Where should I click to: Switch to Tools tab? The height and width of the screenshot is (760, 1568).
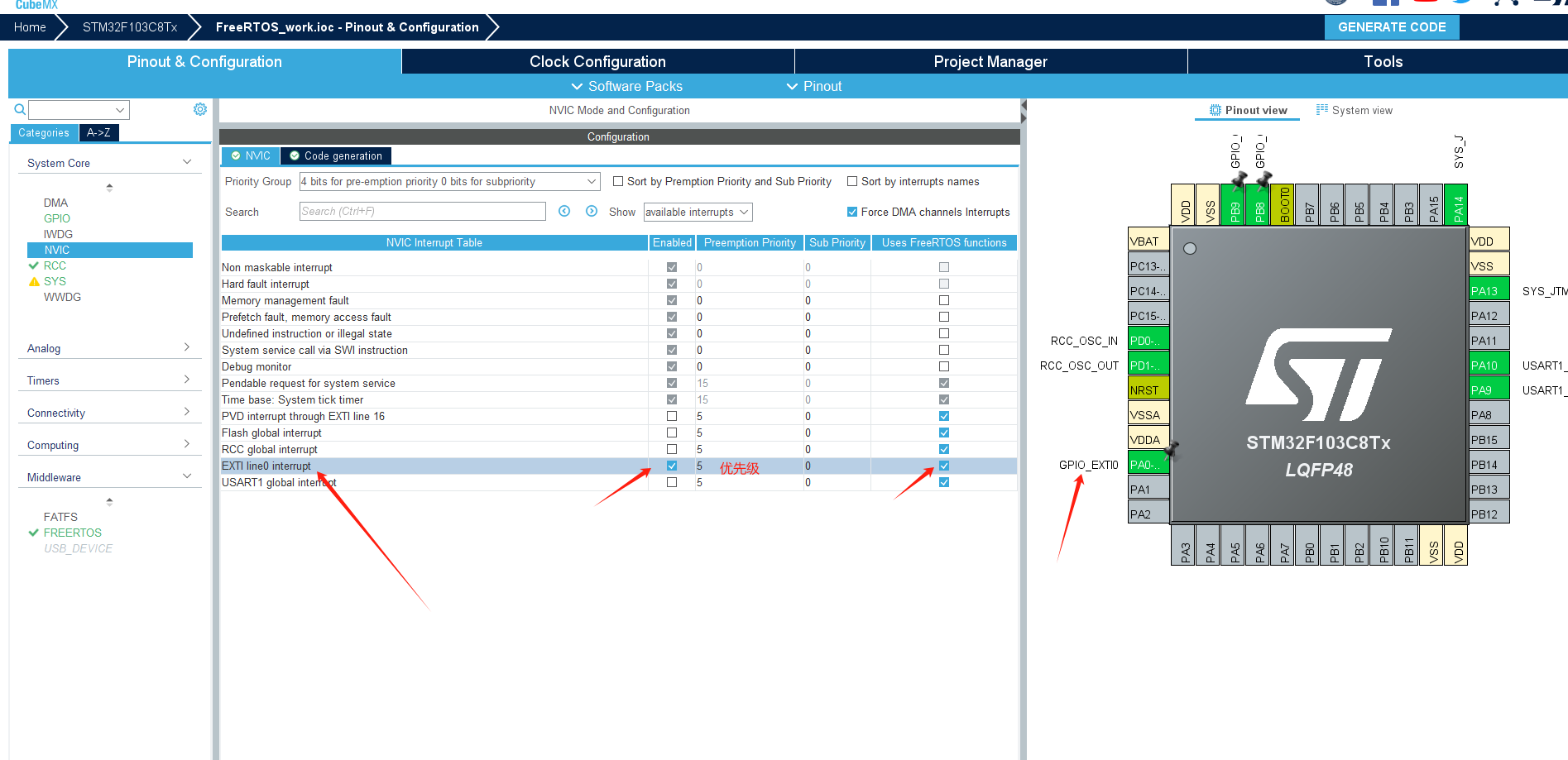[x=1383, y=61]
